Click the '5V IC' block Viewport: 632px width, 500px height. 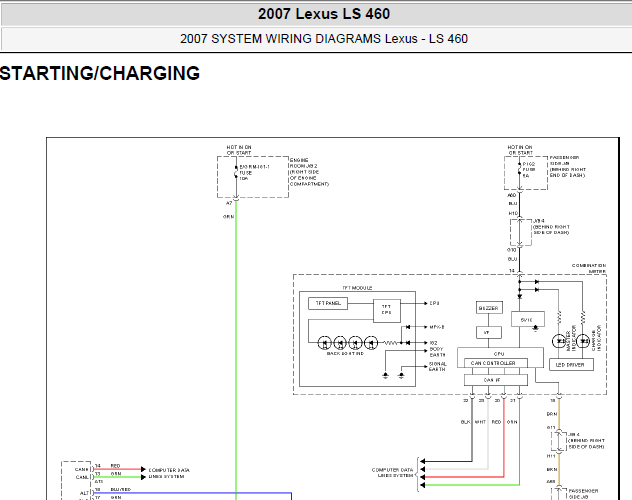pos(528,320)
